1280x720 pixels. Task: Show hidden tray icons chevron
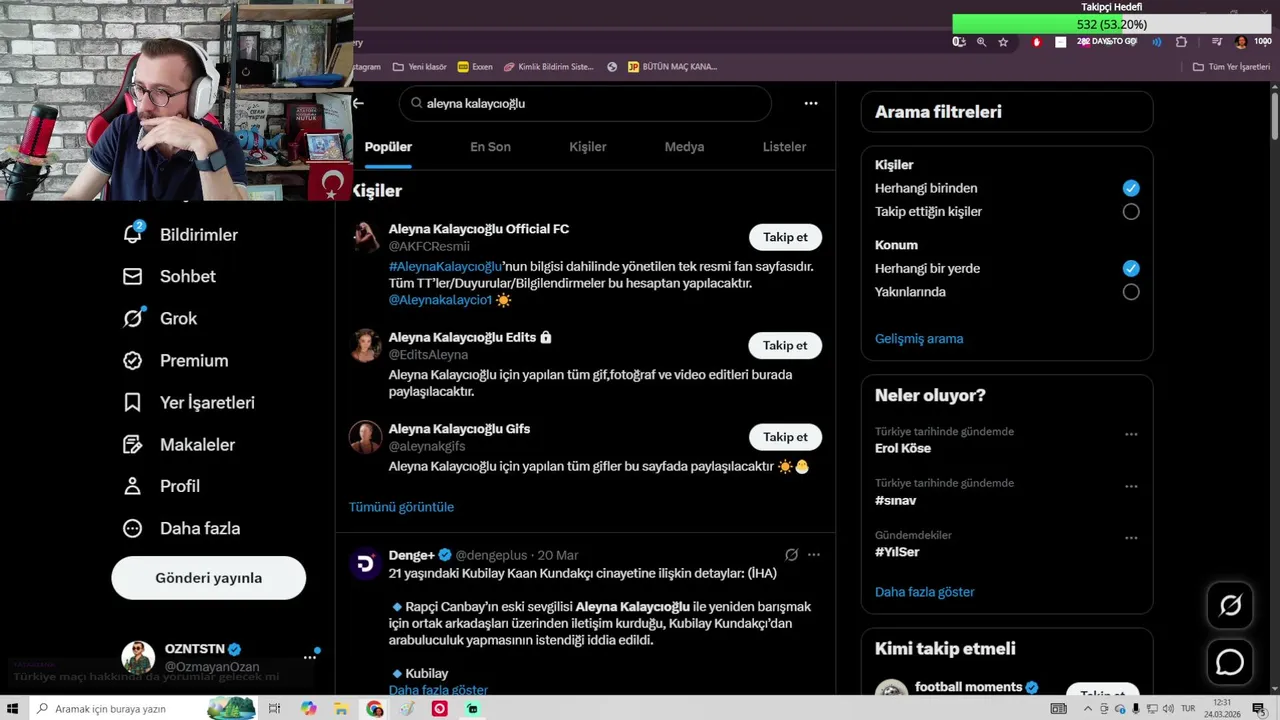point(1088,709)
